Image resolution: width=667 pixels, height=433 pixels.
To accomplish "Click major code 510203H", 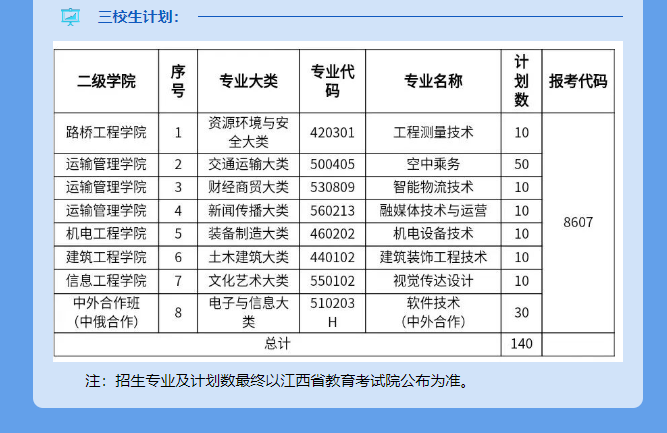I will [332, 313].
